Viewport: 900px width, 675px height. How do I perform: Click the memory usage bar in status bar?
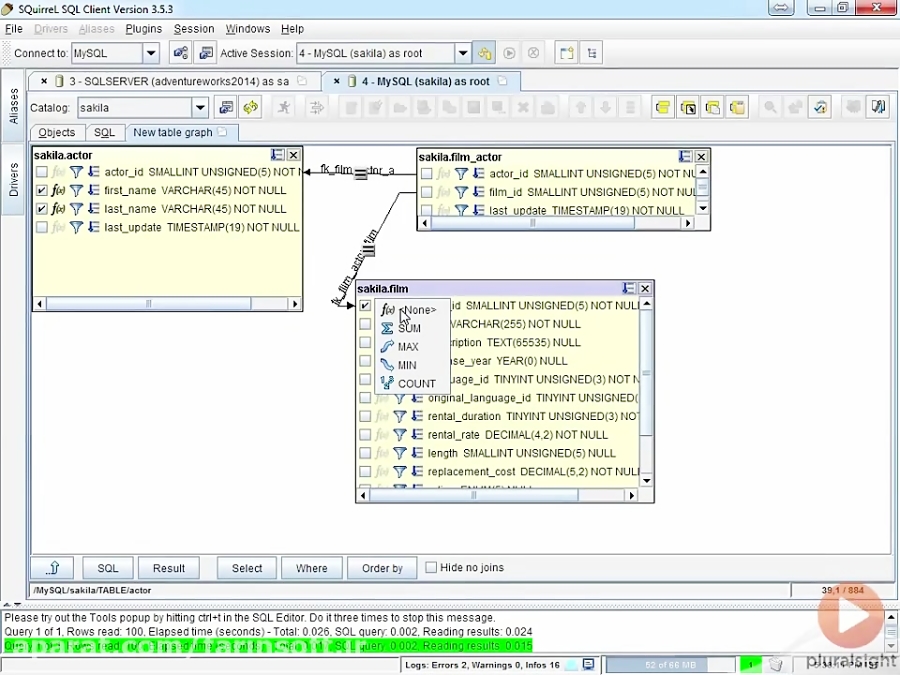coord(670,665)
